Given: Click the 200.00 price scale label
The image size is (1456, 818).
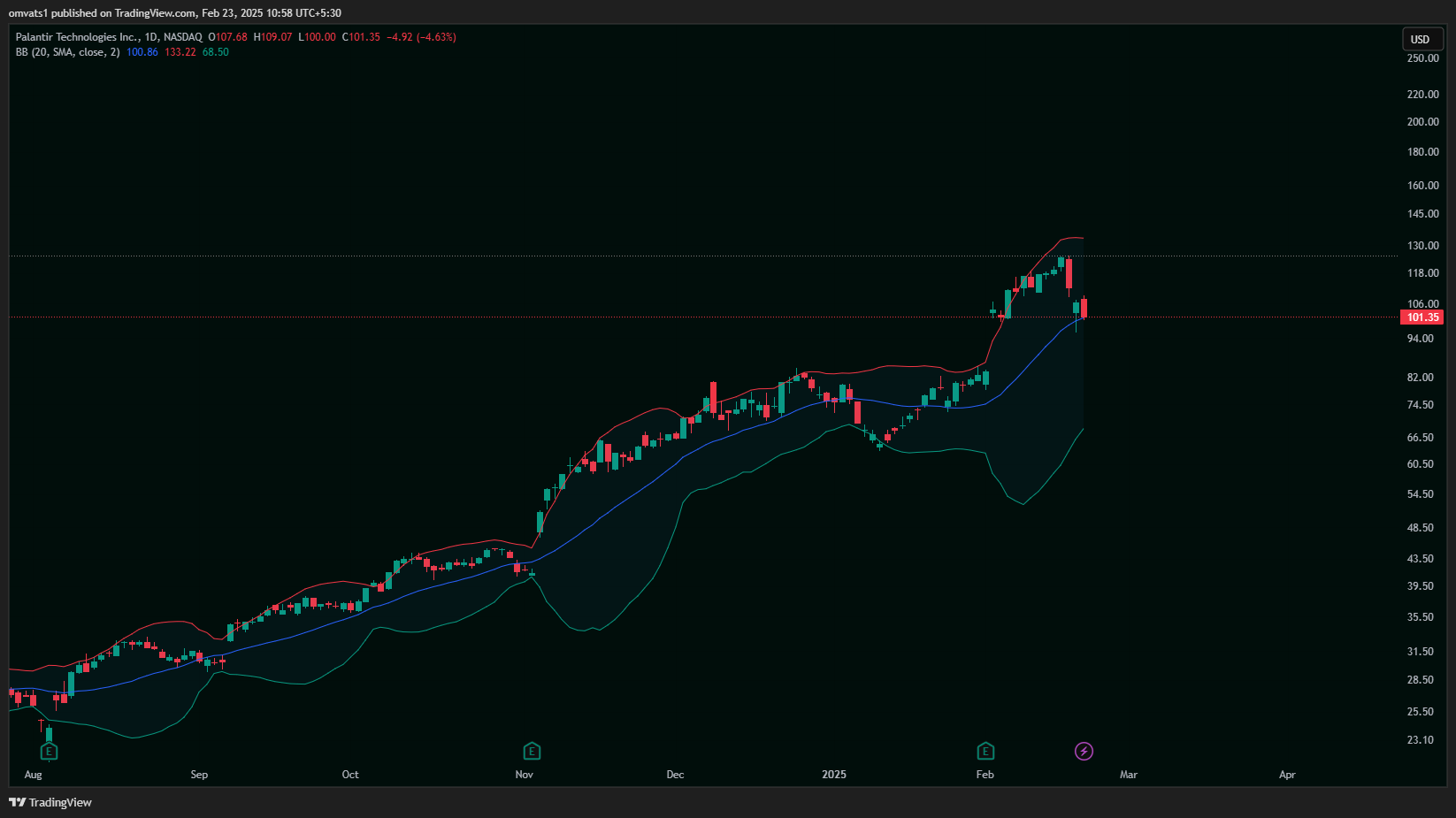Looking at the screenshot, I should (x=1423, y=122).
